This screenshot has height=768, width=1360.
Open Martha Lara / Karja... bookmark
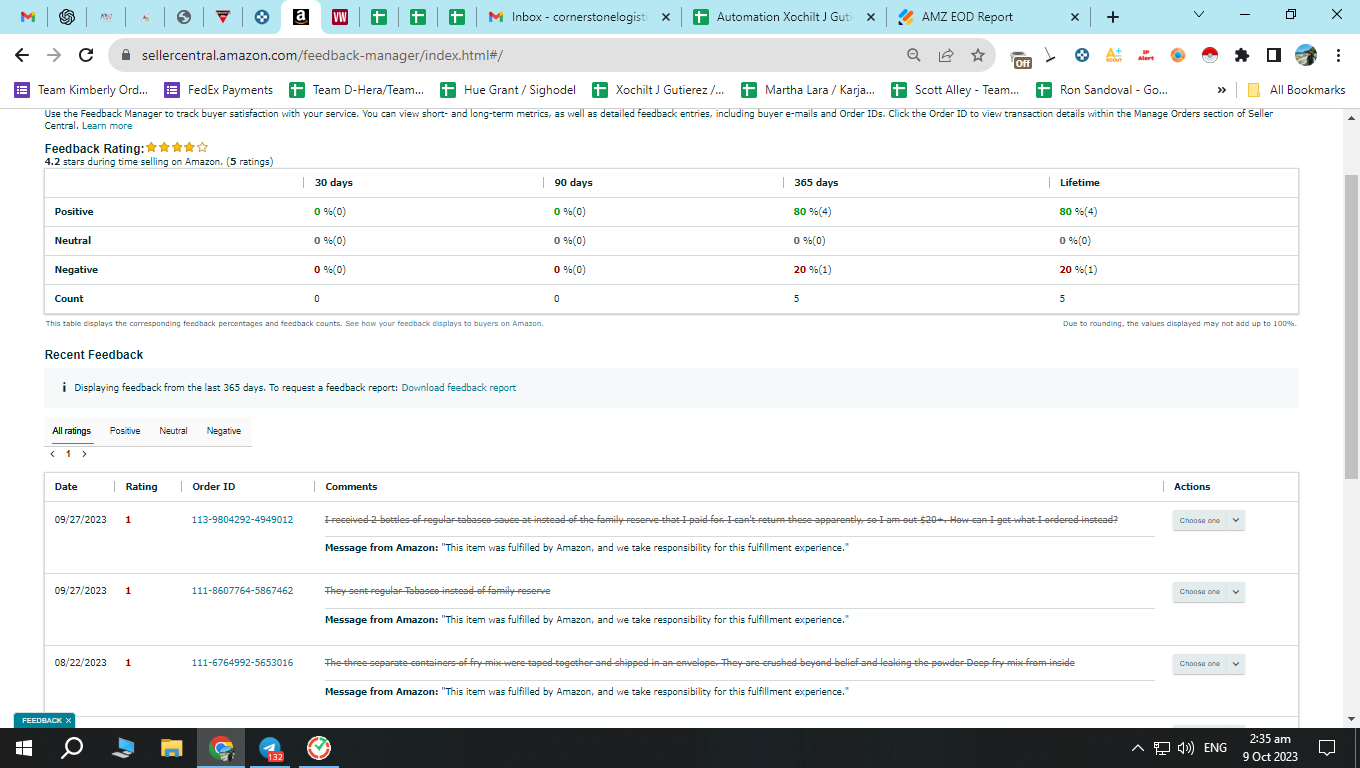[x=808, y=90]
